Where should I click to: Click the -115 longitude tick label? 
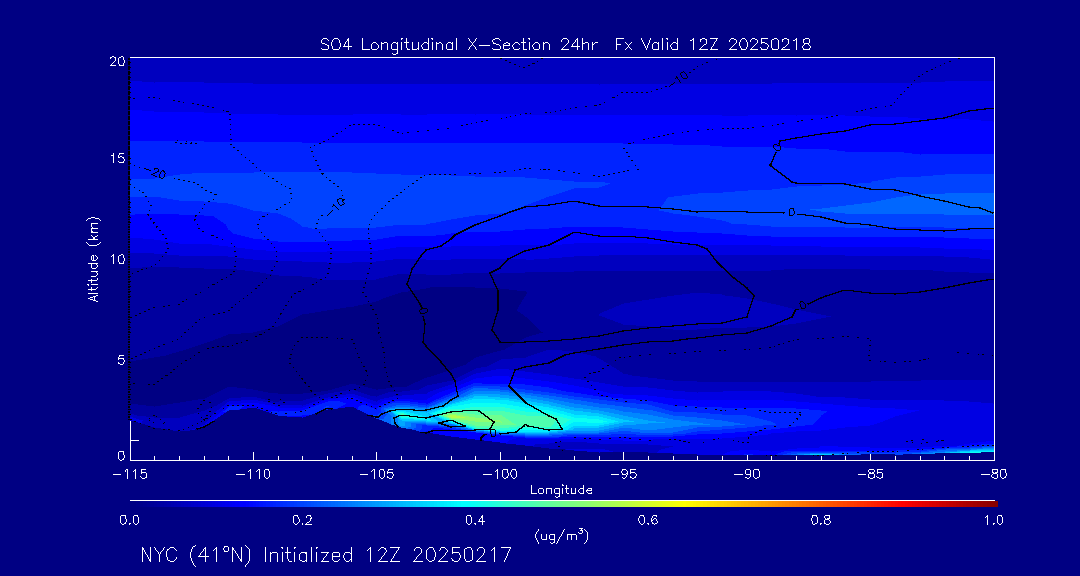pos(130,475)
